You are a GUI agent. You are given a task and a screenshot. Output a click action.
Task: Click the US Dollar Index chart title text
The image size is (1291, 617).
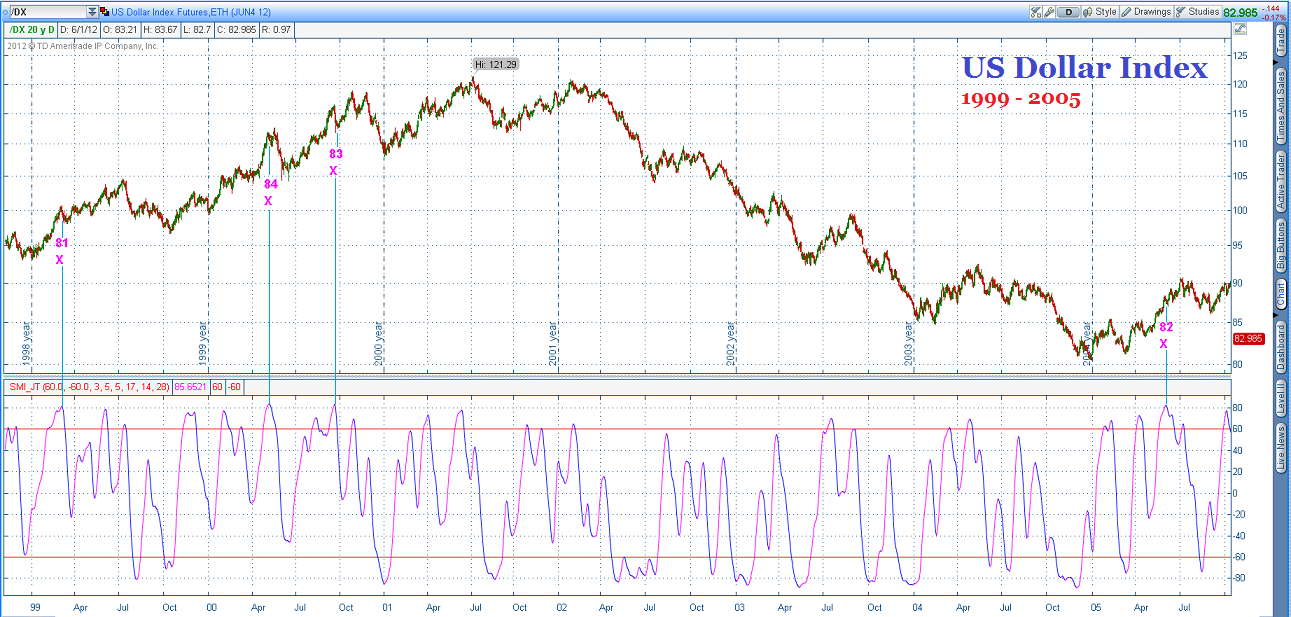tap(1084, 68)
